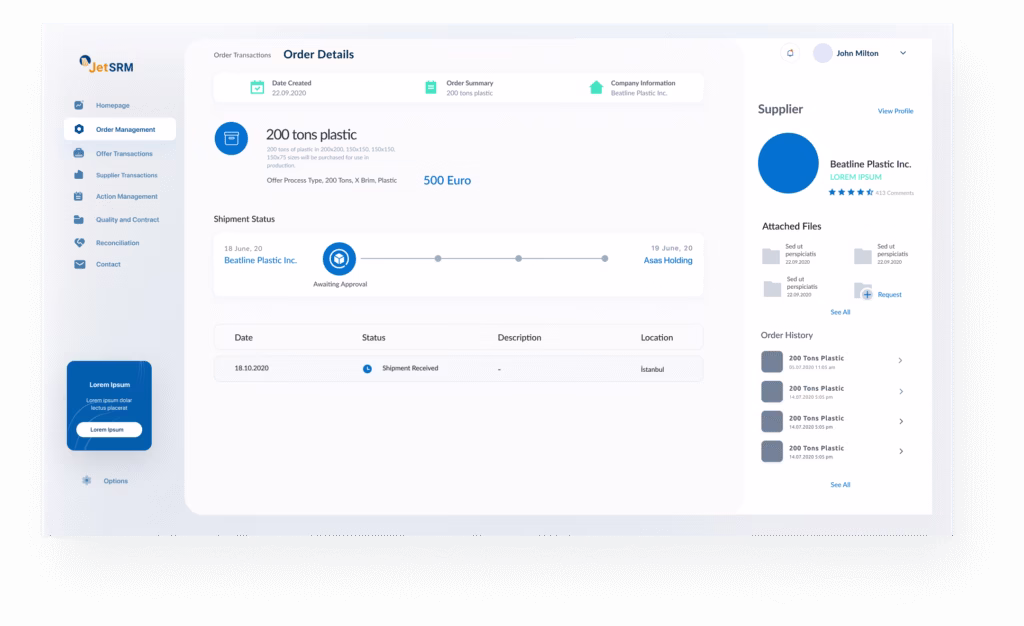Viewport: 1024px width, 626px height.
Task: Open Supplier Transactions menu item
Action: click(127, 175)
